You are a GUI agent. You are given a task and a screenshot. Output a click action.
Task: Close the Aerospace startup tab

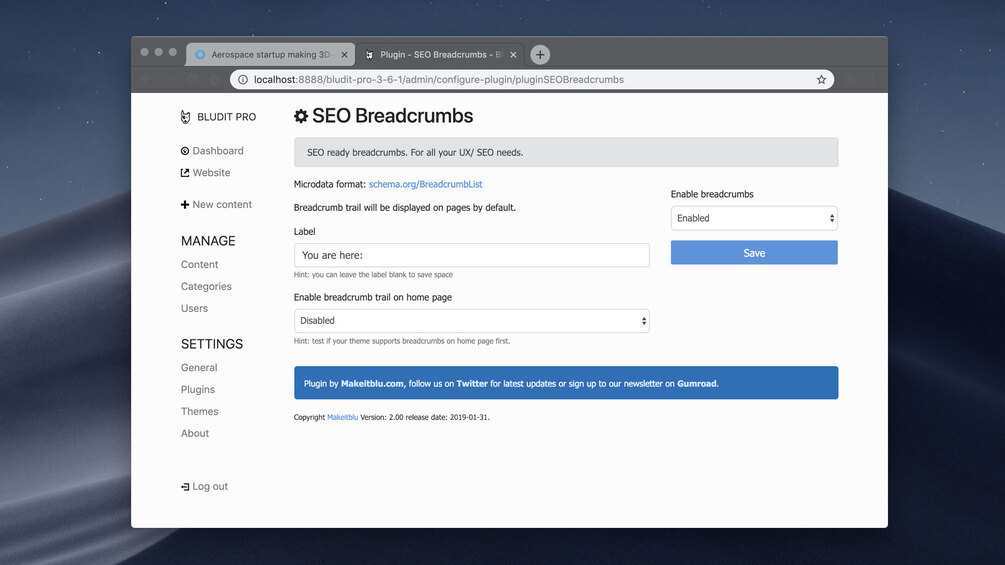(x=344, y=55)
